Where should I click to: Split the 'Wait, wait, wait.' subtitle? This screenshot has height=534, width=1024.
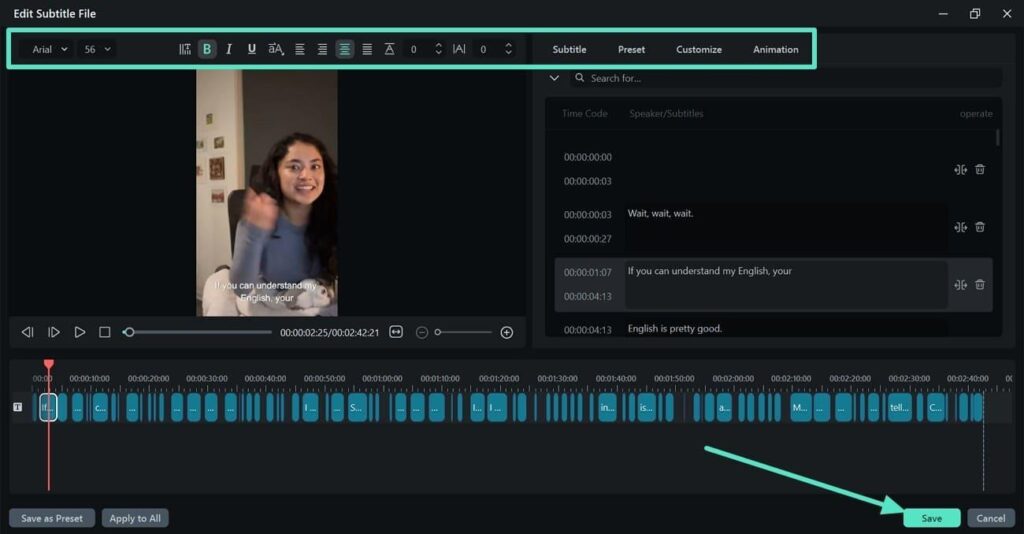[960, 227]
